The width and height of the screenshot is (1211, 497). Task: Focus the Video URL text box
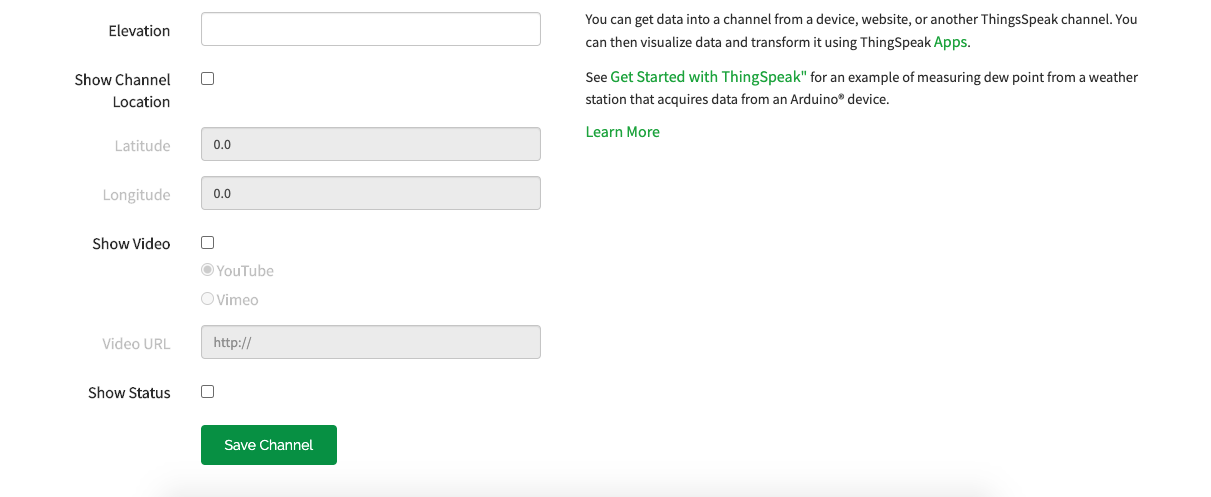[x=370, y=342]
